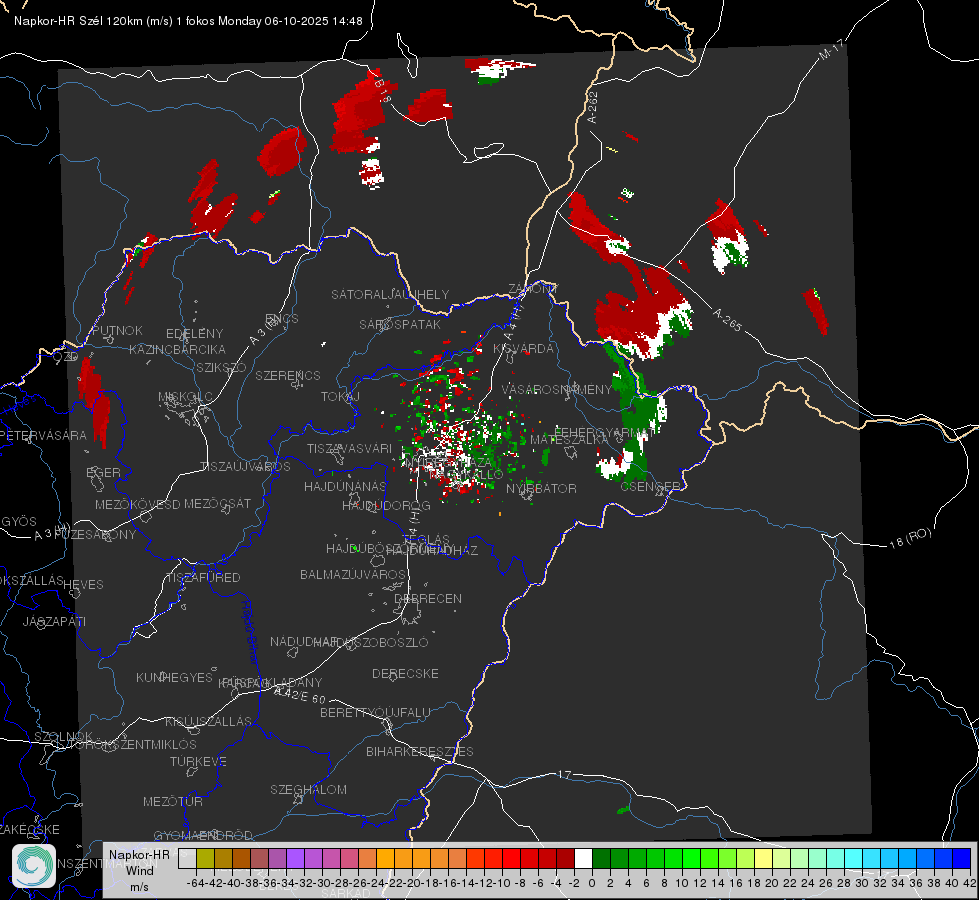
Task: Click the 'EDELÉNY' town label
Action: tap(194, 334)
